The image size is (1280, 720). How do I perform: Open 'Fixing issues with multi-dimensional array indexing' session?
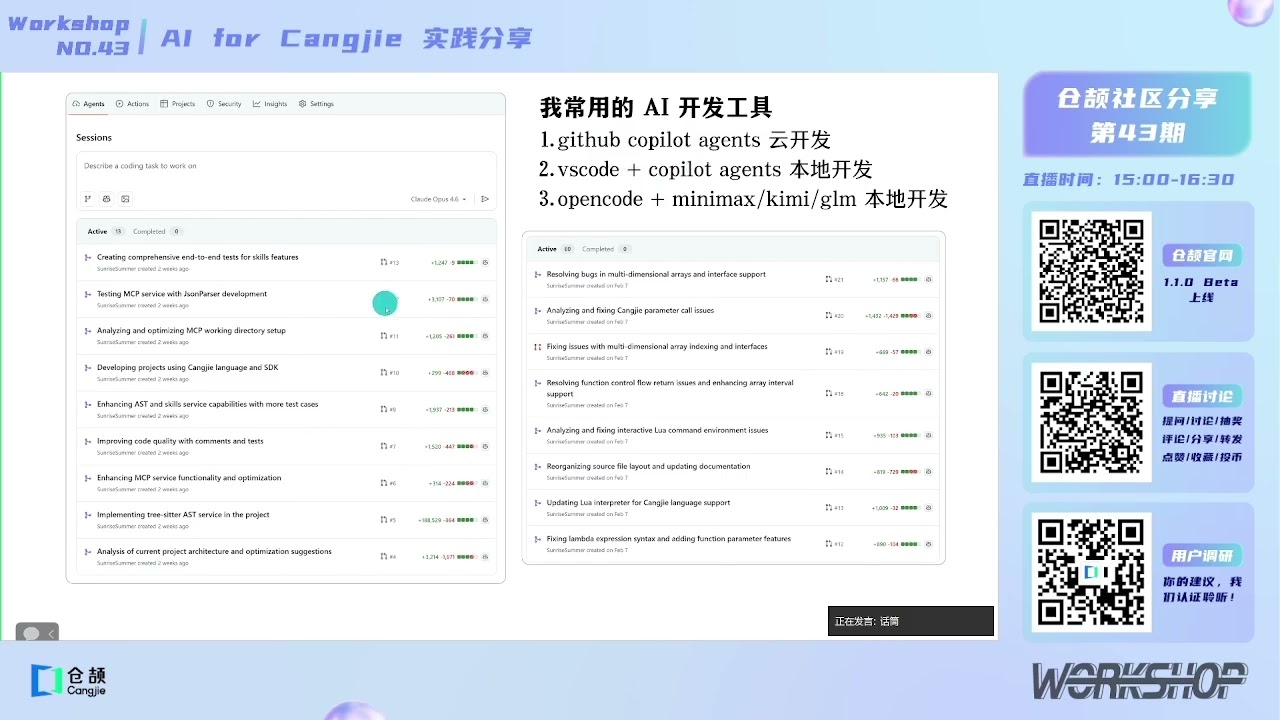click(657, 346)
